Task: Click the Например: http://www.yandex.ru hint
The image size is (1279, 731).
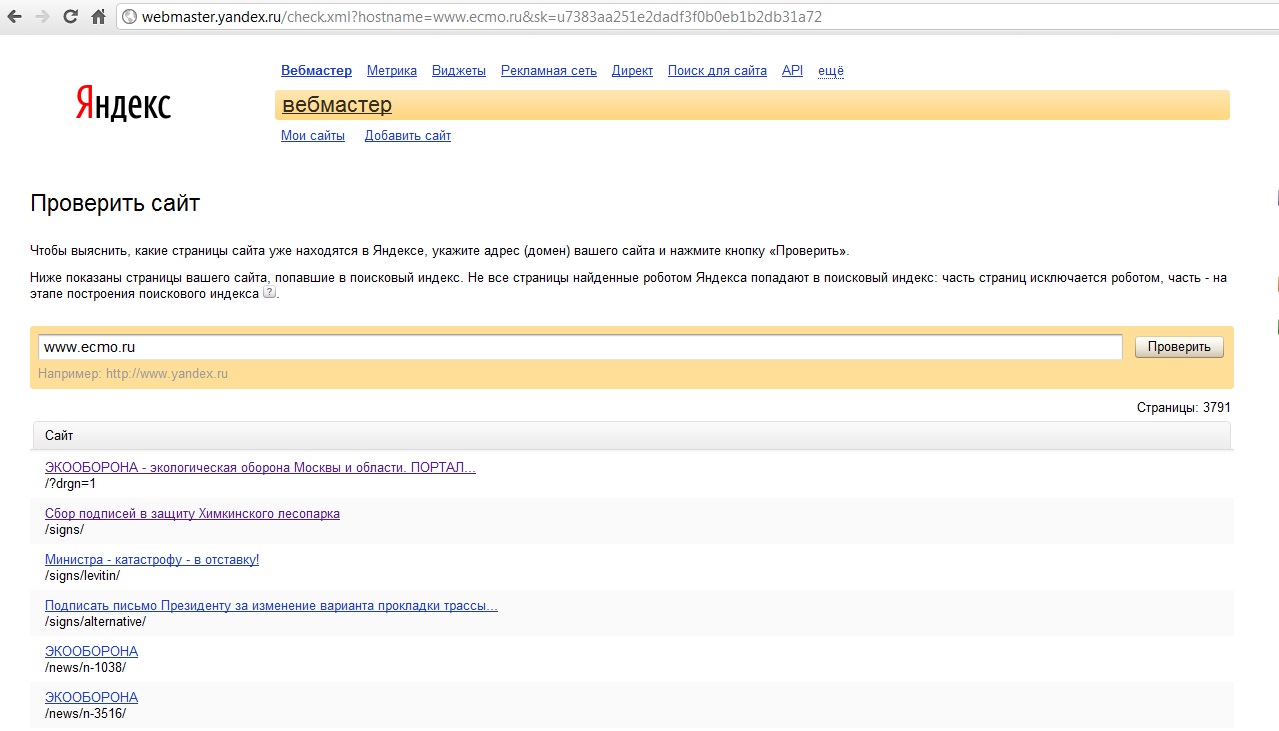Action: coord(133,373)
